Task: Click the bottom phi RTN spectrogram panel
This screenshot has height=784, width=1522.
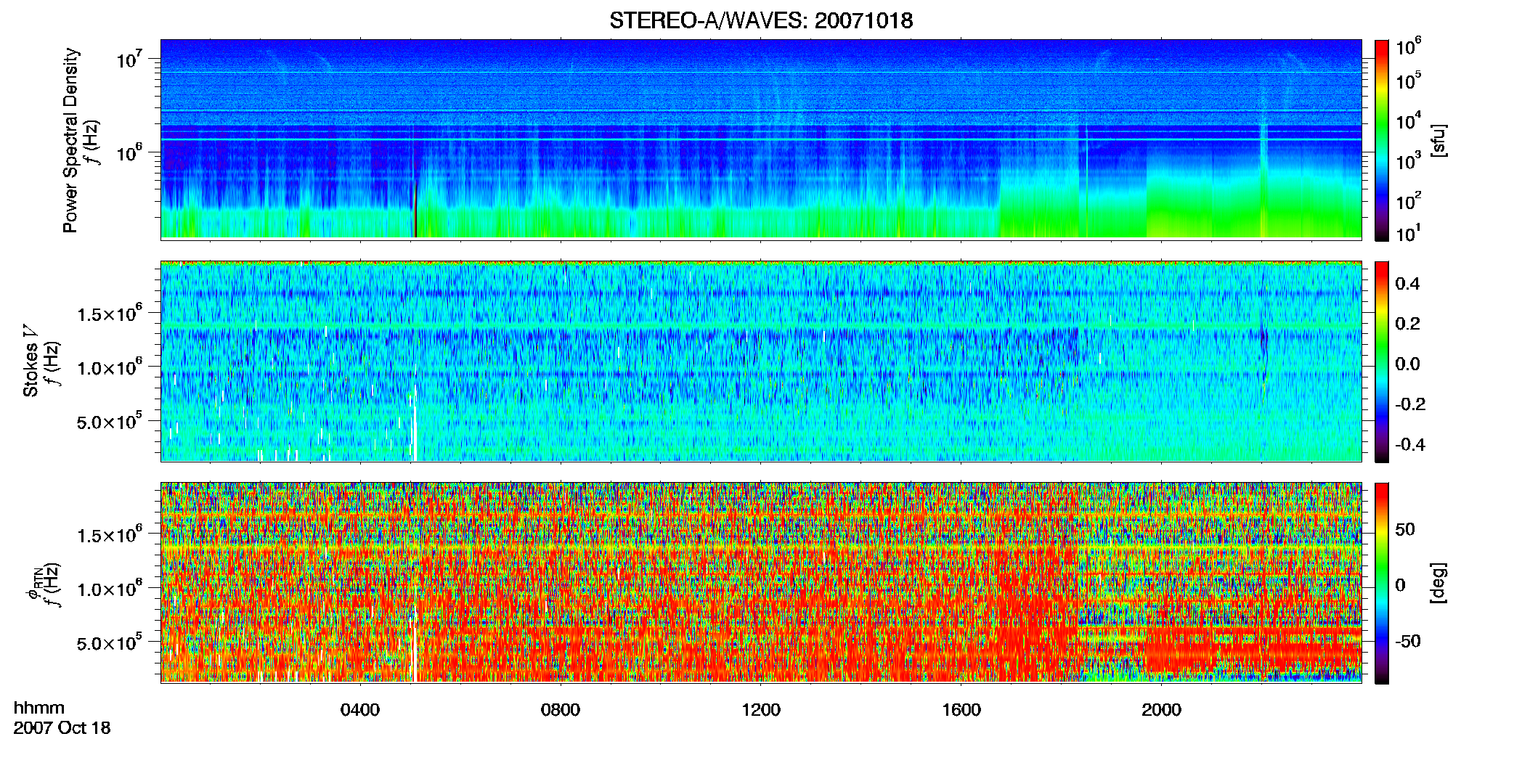Action: (761, 582)
